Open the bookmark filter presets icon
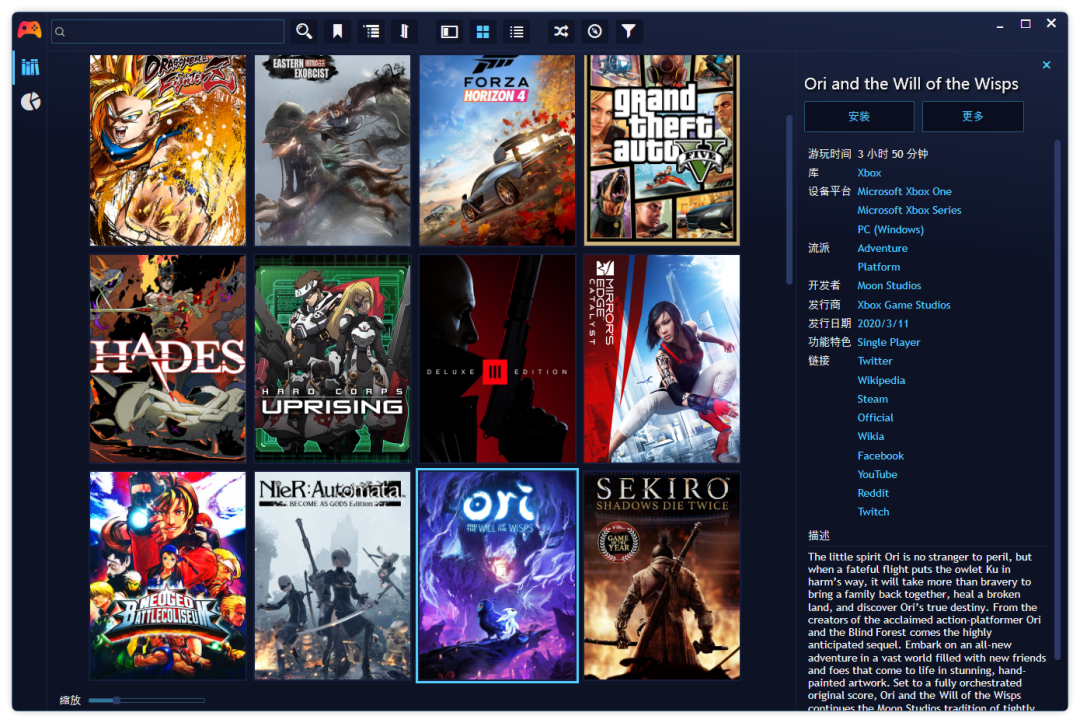 point(338,31)
